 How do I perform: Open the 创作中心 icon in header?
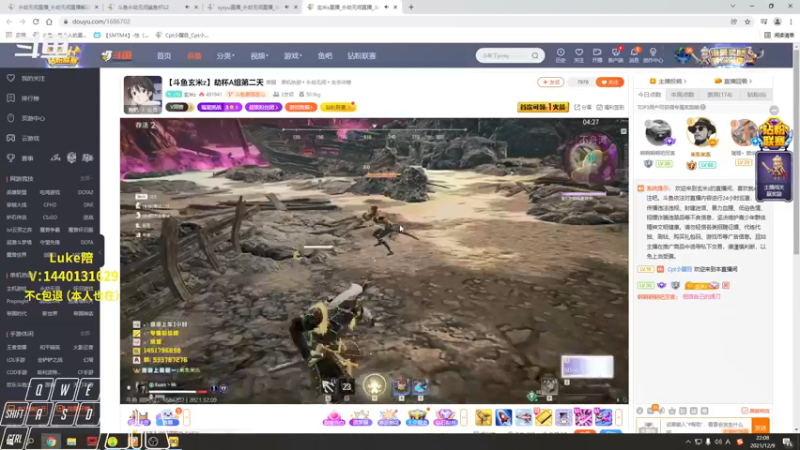pyautogui.click(x=653, y=55)
